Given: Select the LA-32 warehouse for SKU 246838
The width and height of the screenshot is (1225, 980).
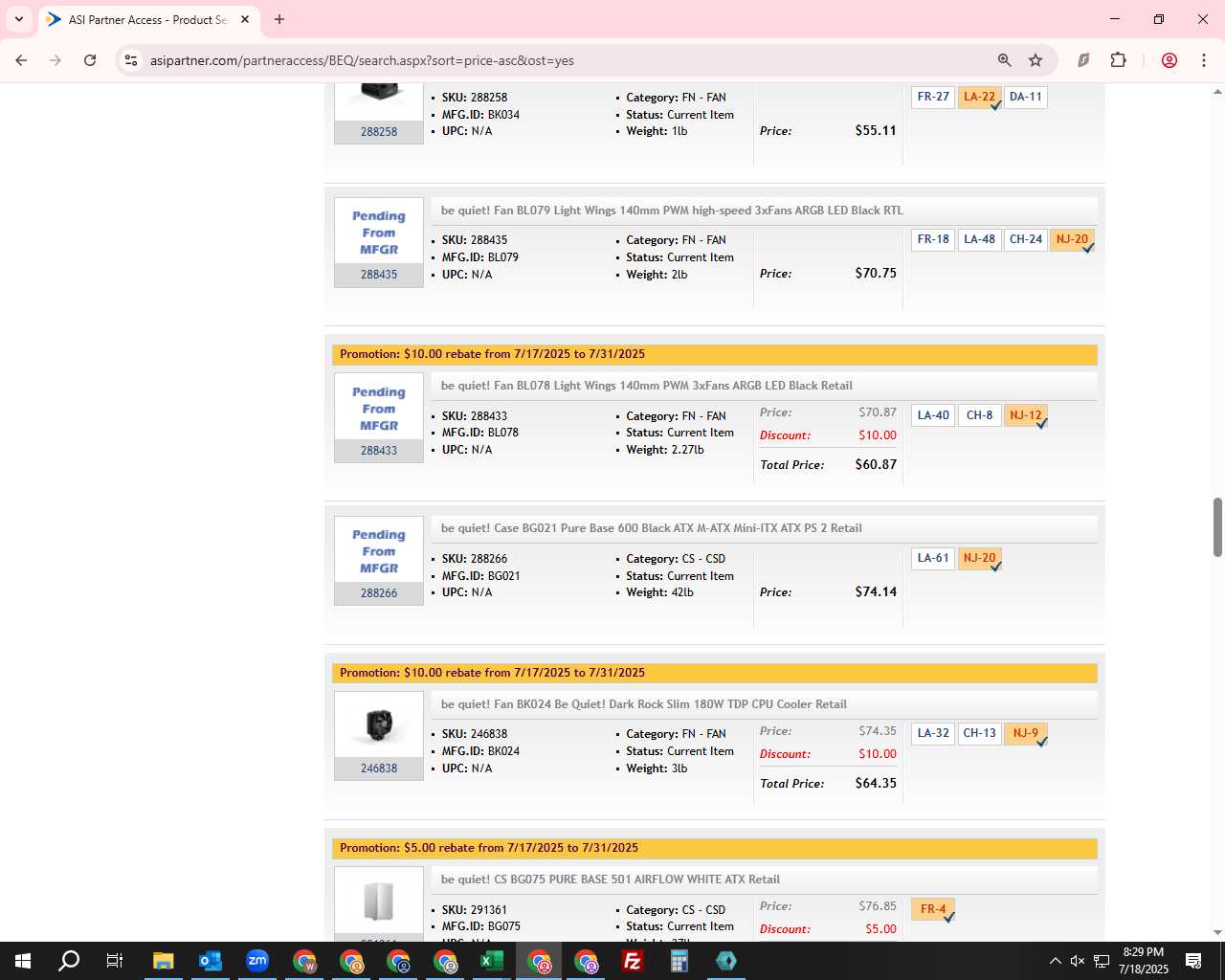Looking at the screenshot, I should tap(933, 733).
